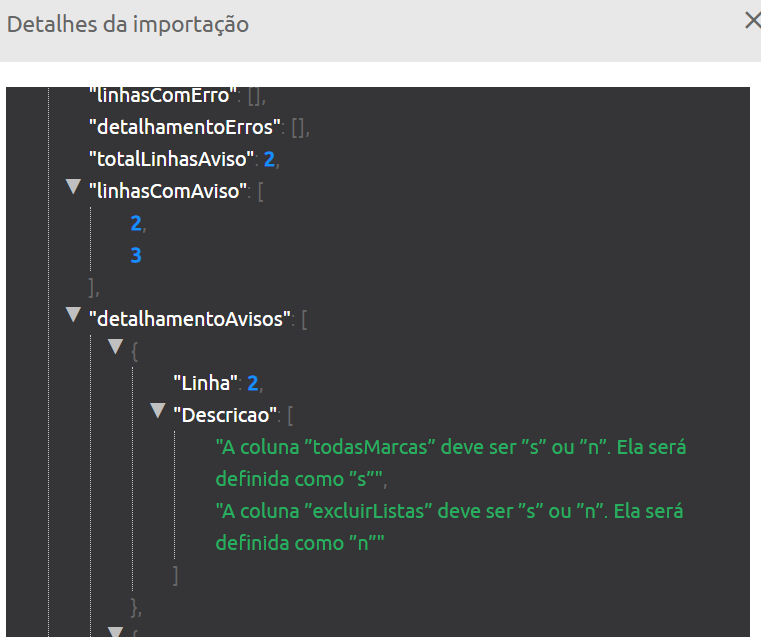Screen dimensions: 761x637
Task: Collapse the first object inside detalhamentoAvisos
Action: click(x=115, y=347)
